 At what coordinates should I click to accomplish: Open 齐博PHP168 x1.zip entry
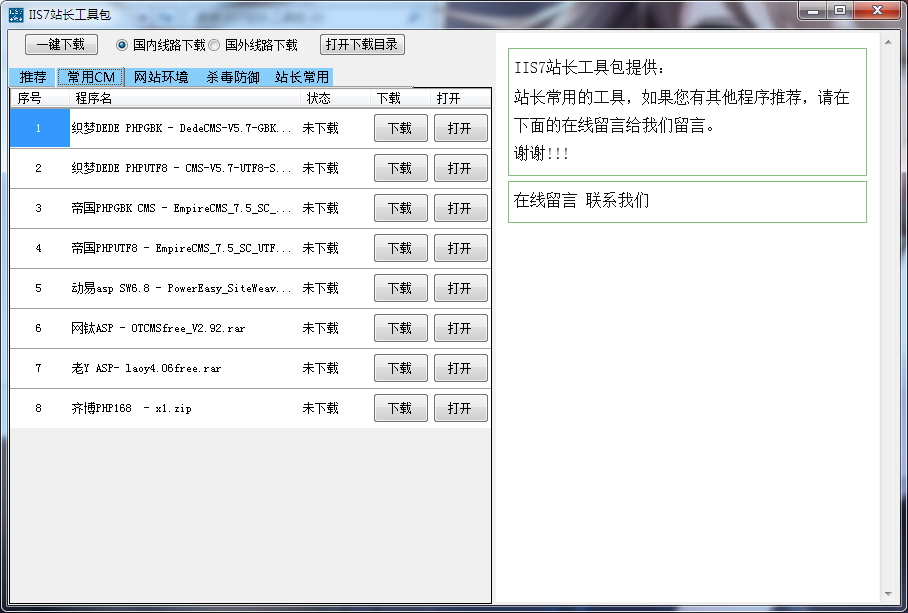click(460, 408)
